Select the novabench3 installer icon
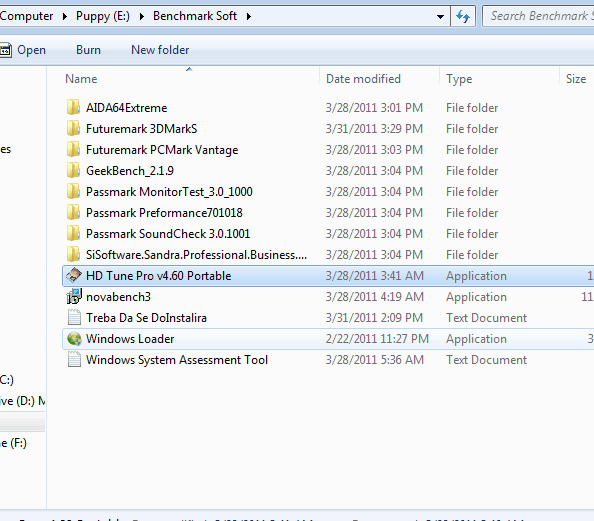594x521 pixels. pos(73,297)
